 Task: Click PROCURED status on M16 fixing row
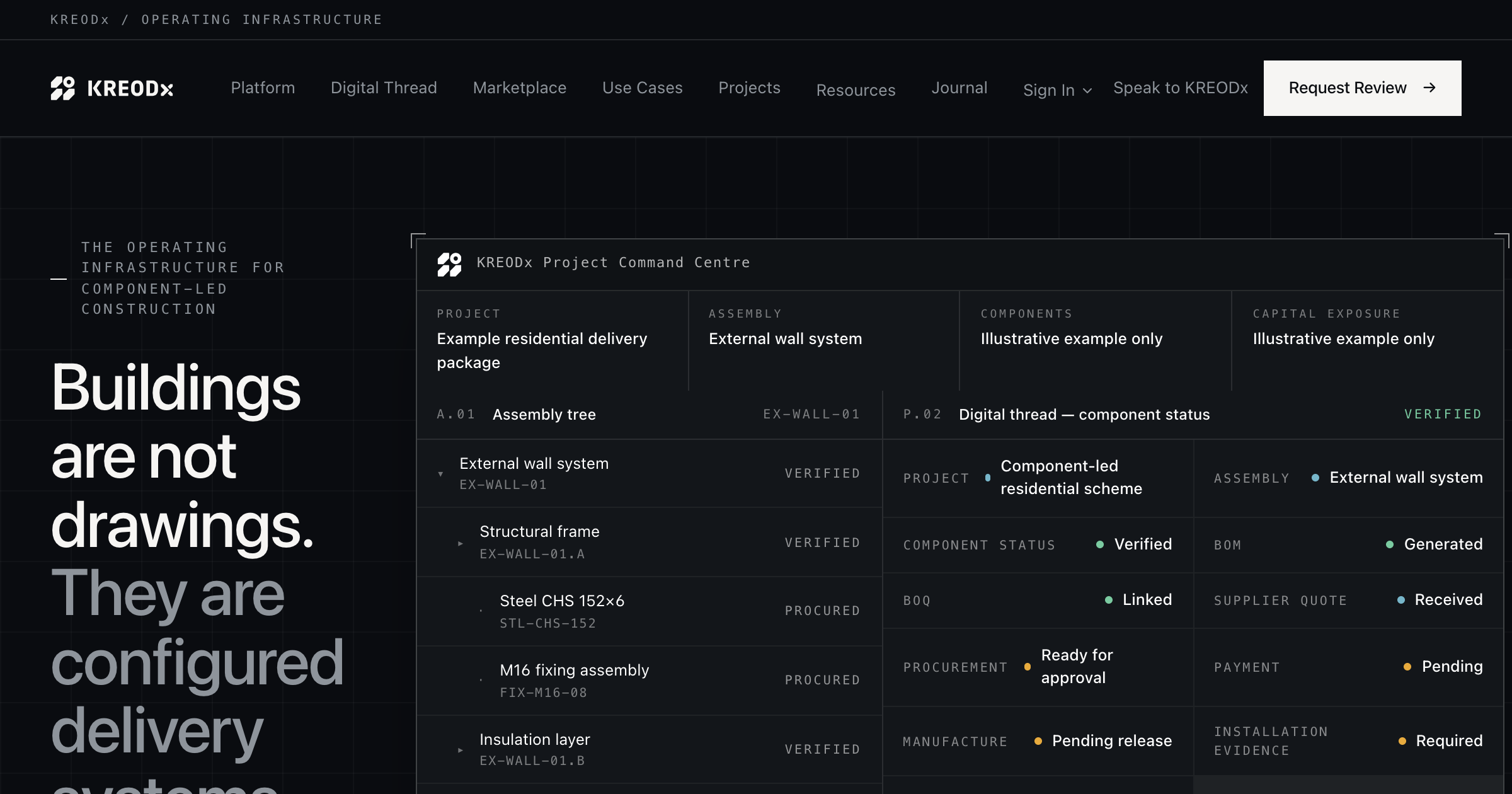tap(822, 680)
